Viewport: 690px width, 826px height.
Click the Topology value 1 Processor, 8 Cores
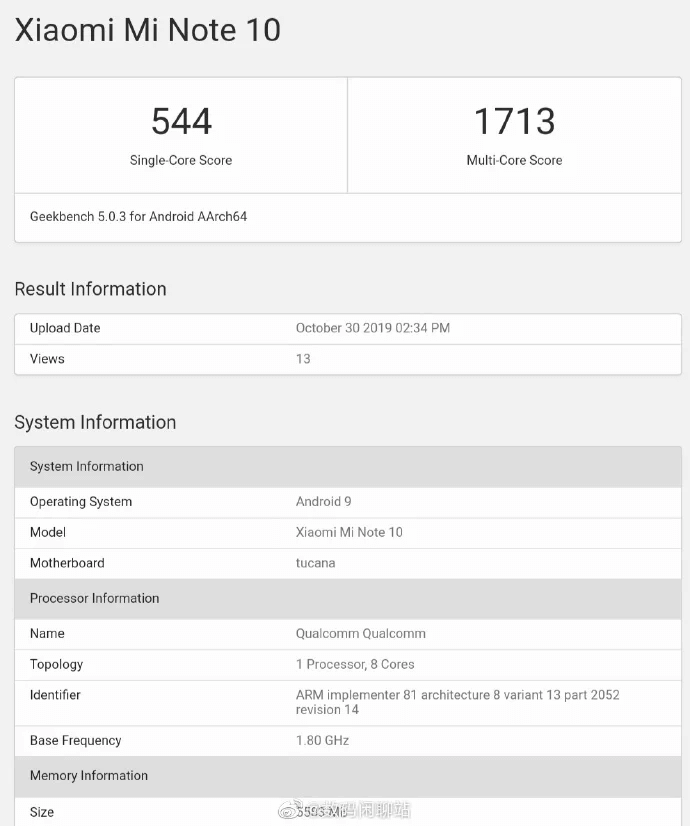(x=354, y=664)
